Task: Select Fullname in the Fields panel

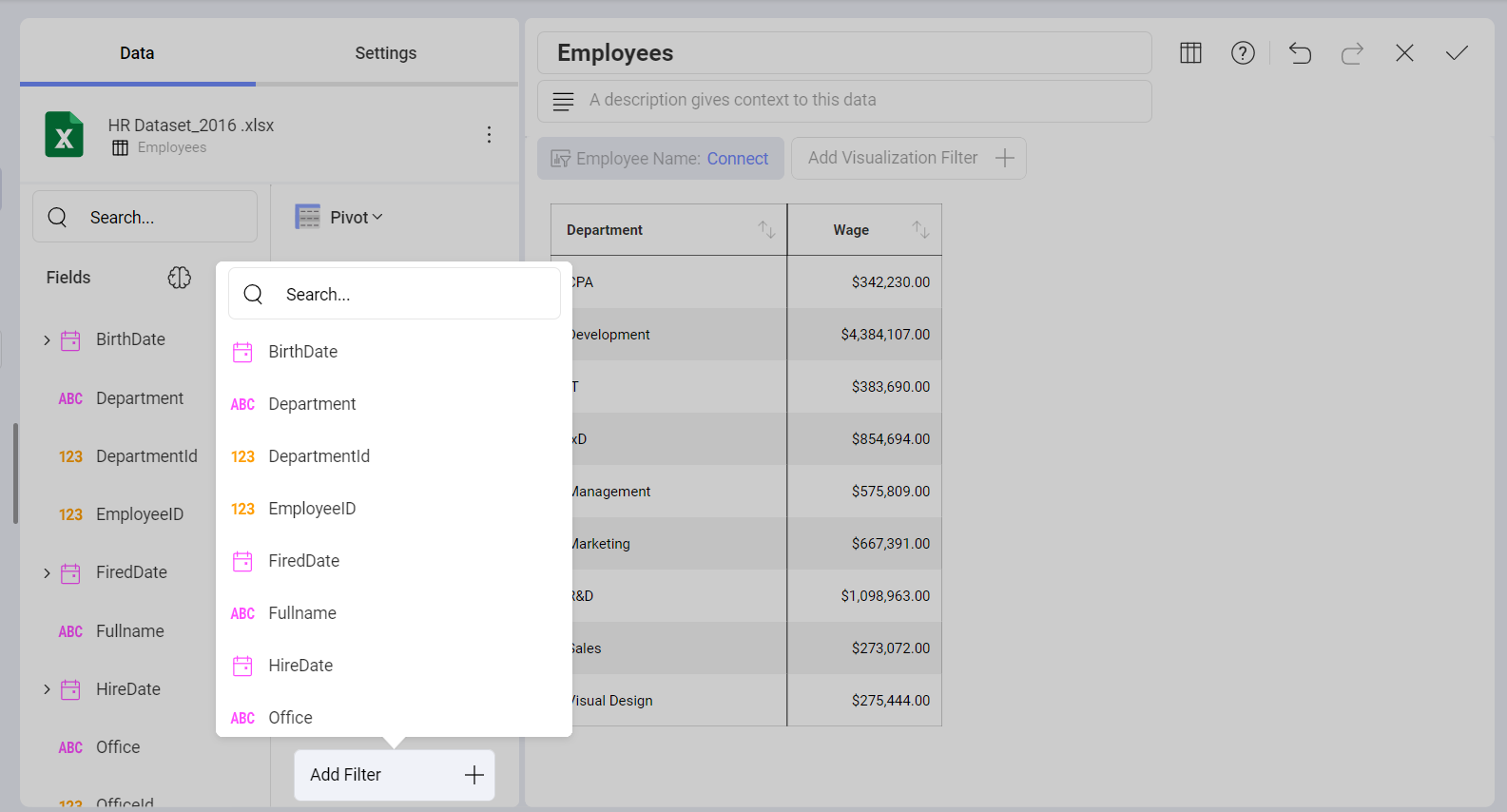Action: tap(130, 631)
